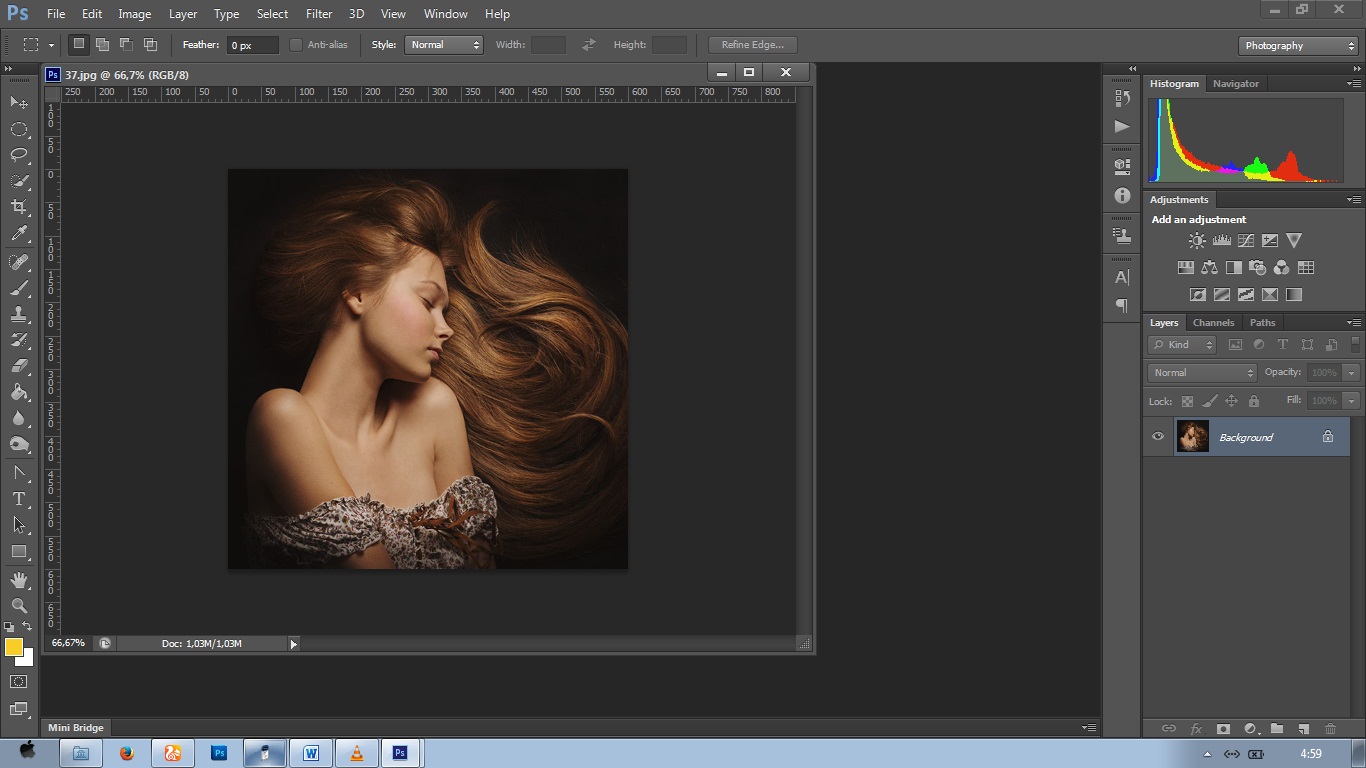Click the Refine Edge button

tap(752, 45)
